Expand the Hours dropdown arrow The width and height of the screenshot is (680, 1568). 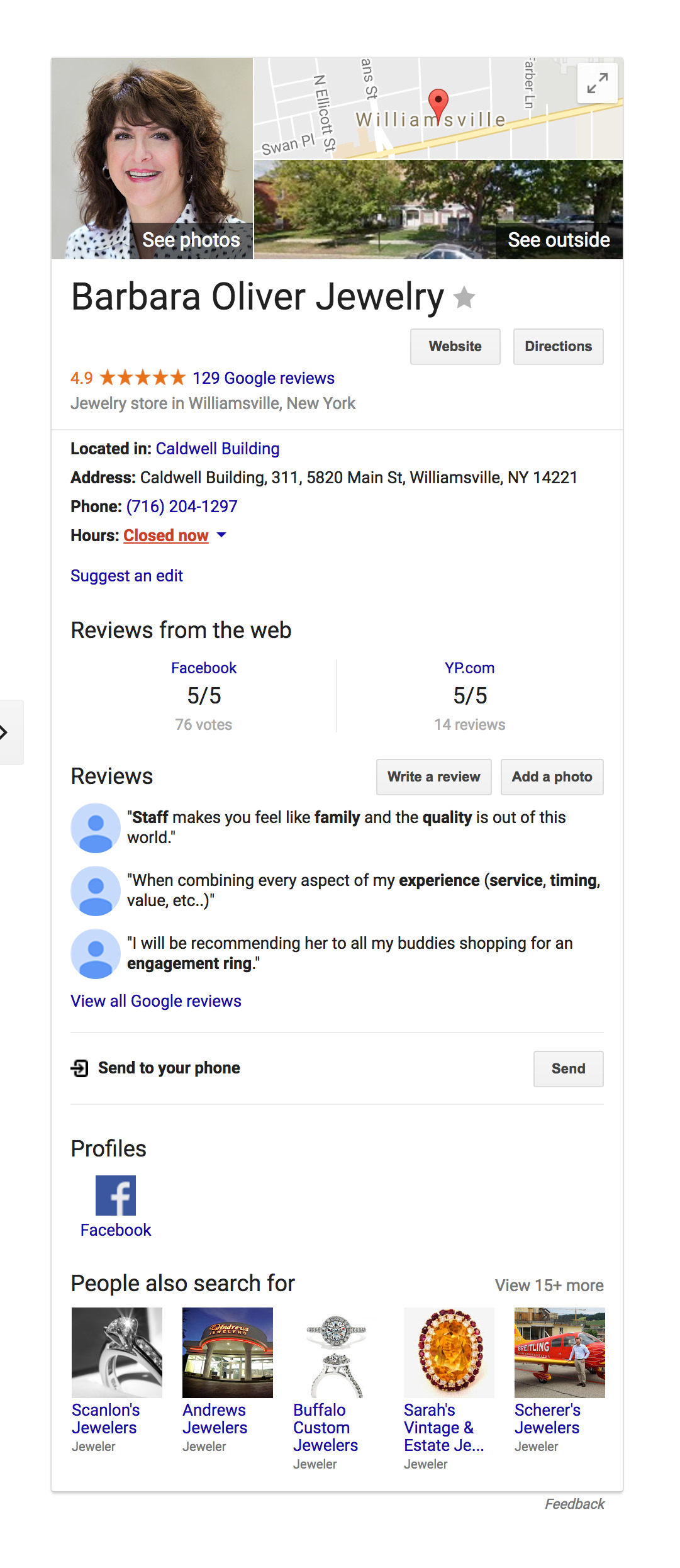coord(221,535)
